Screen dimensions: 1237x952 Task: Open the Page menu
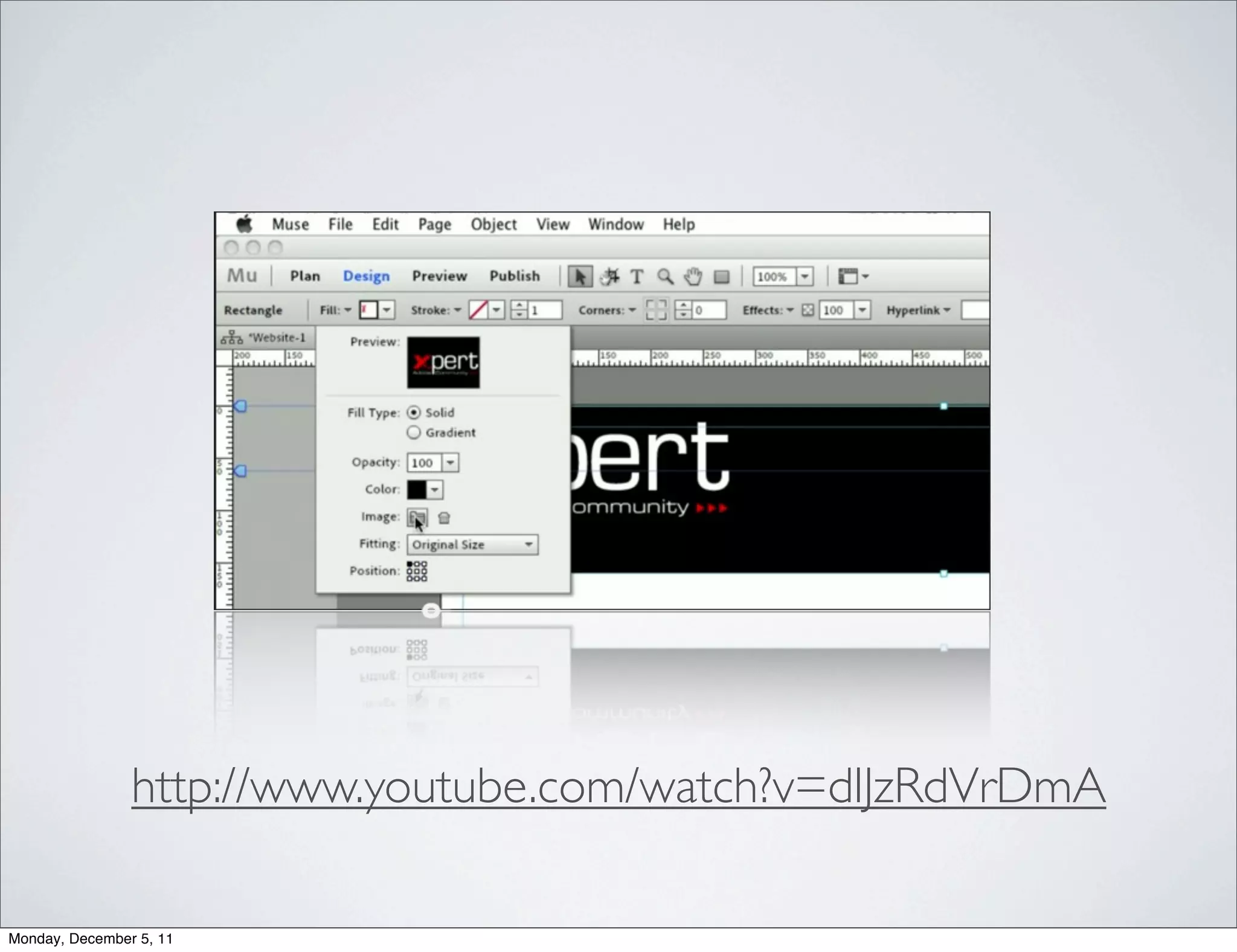(435, 225)
